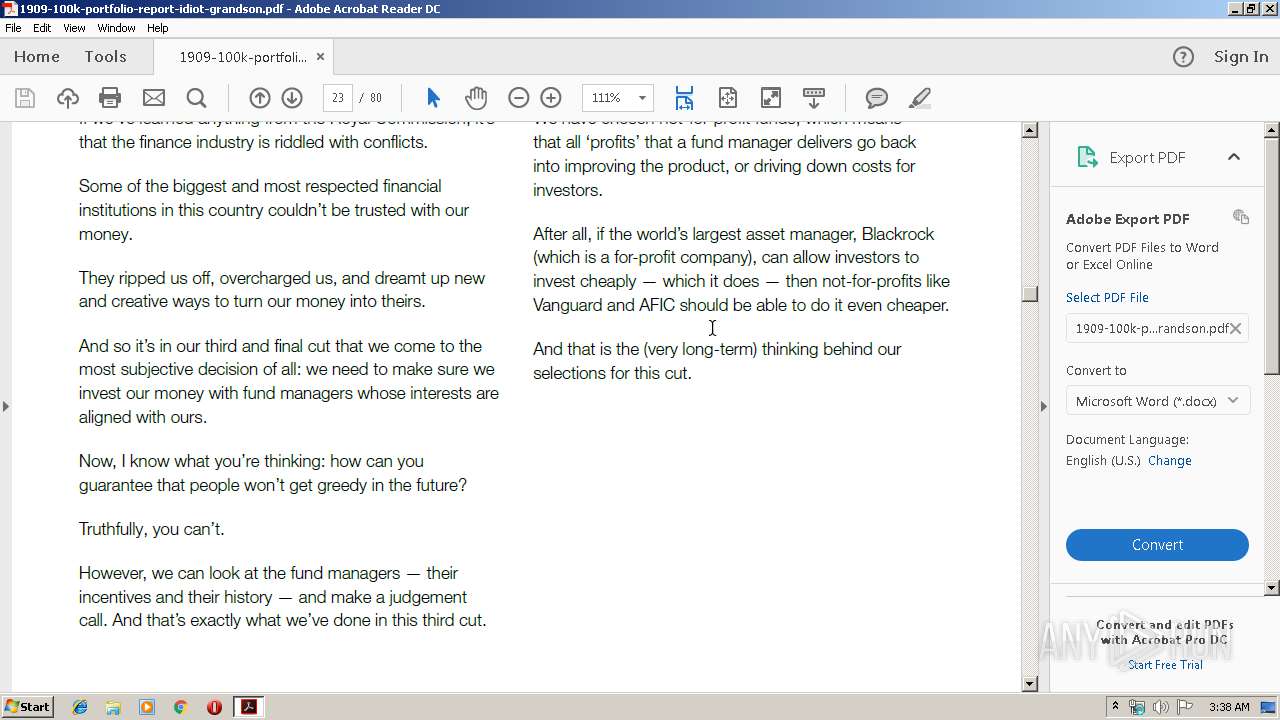The height and width of the screenshot is (720, 1280).
Task: Click the right panel scrollbar down arrow
Action: click(1272, 588)
